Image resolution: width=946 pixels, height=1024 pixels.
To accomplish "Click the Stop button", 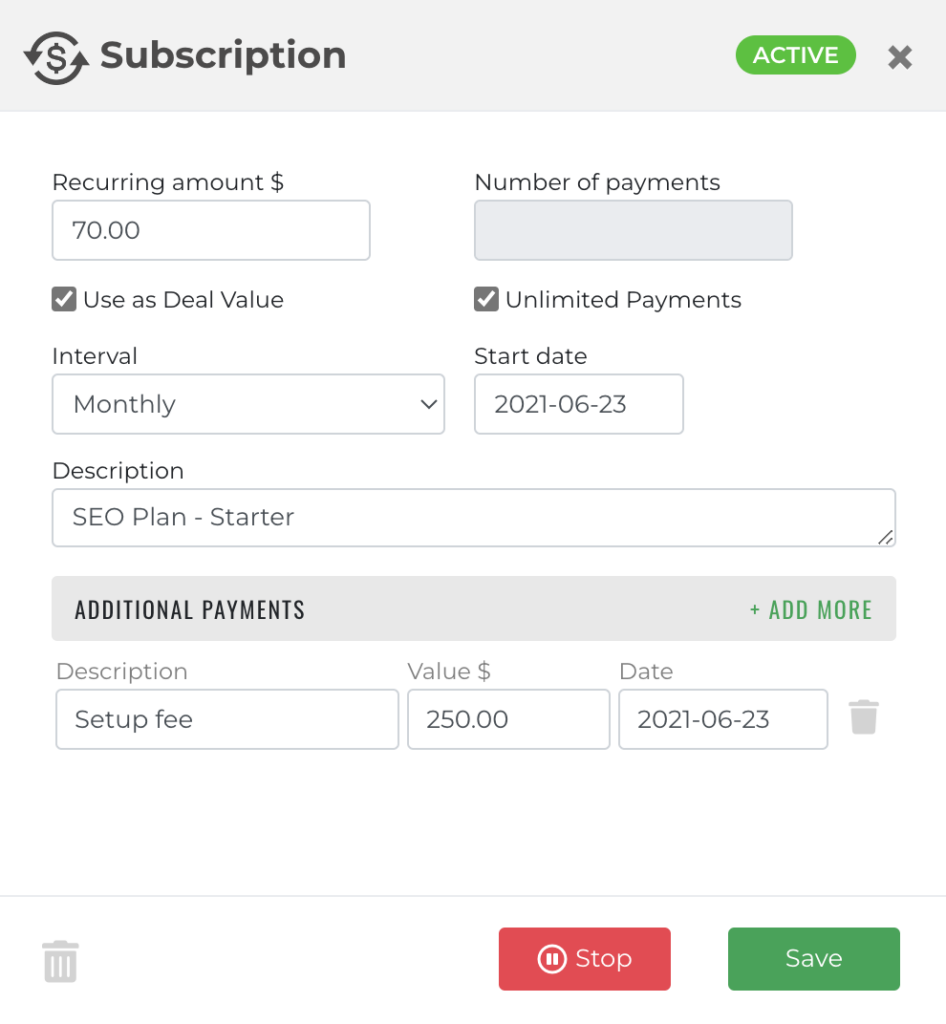I will pos(584,959).
